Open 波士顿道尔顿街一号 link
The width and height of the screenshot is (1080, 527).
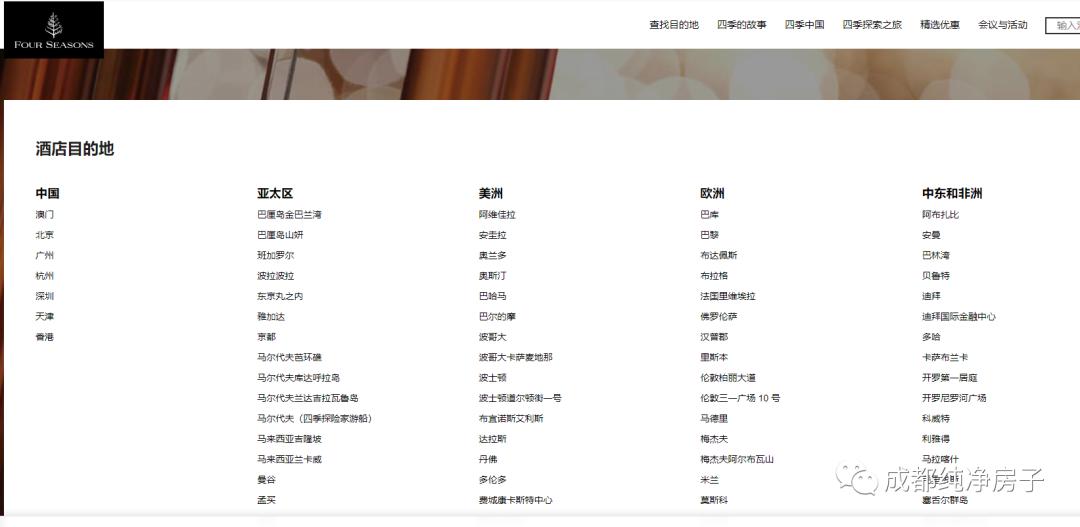click(x=520, y=398)
